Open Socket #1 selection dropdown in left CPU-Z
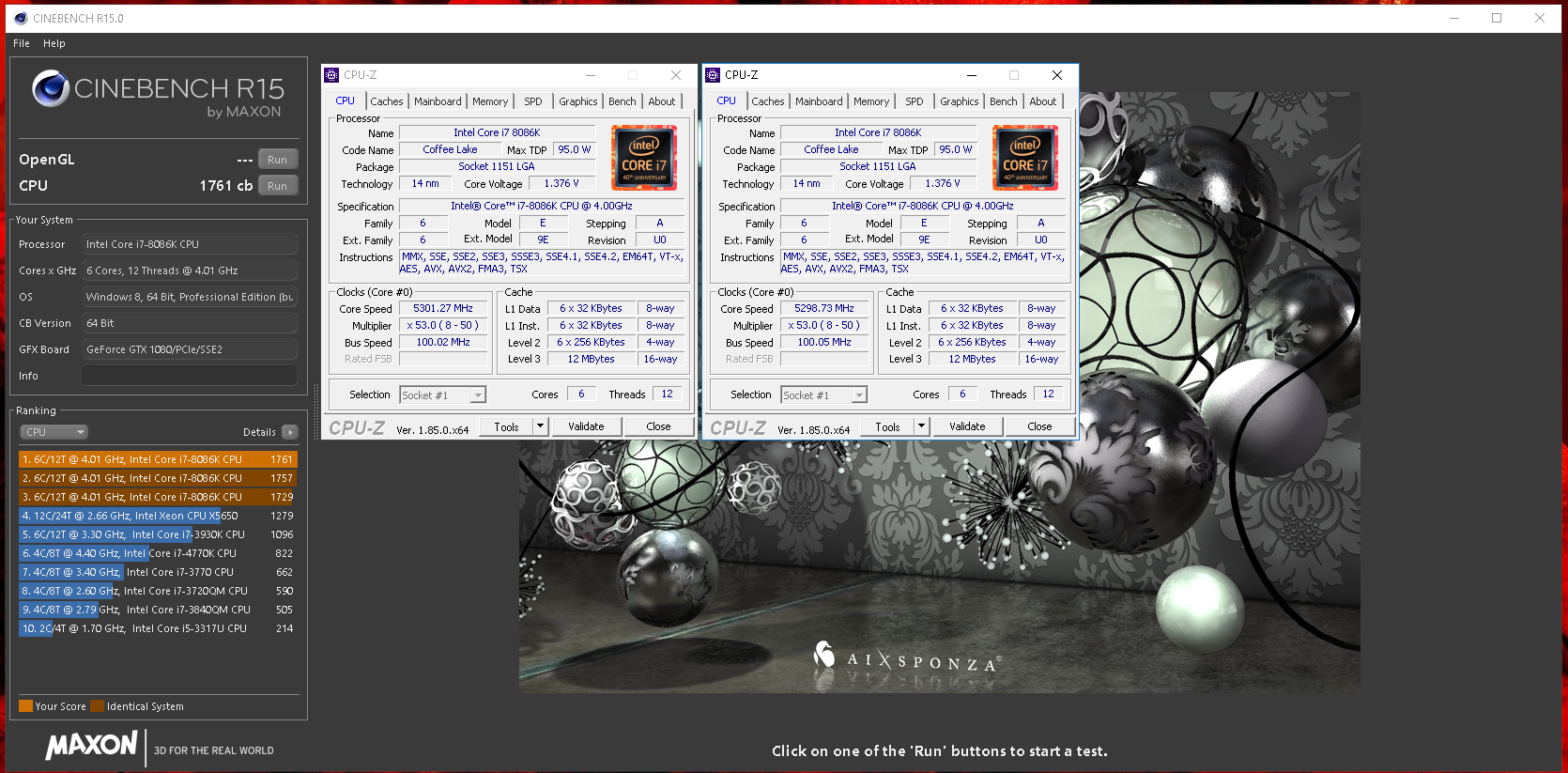1568x773 pixels. click(x=442, y=395)
